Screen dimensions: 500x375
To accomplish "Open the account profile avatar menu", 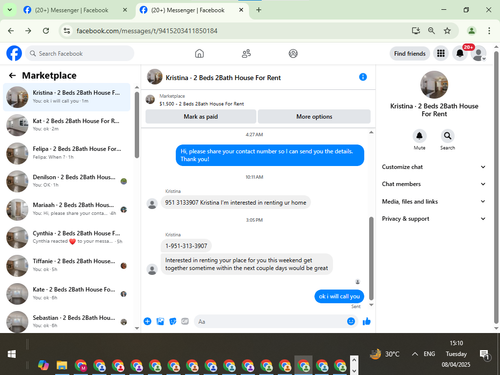I will [479, 53].
